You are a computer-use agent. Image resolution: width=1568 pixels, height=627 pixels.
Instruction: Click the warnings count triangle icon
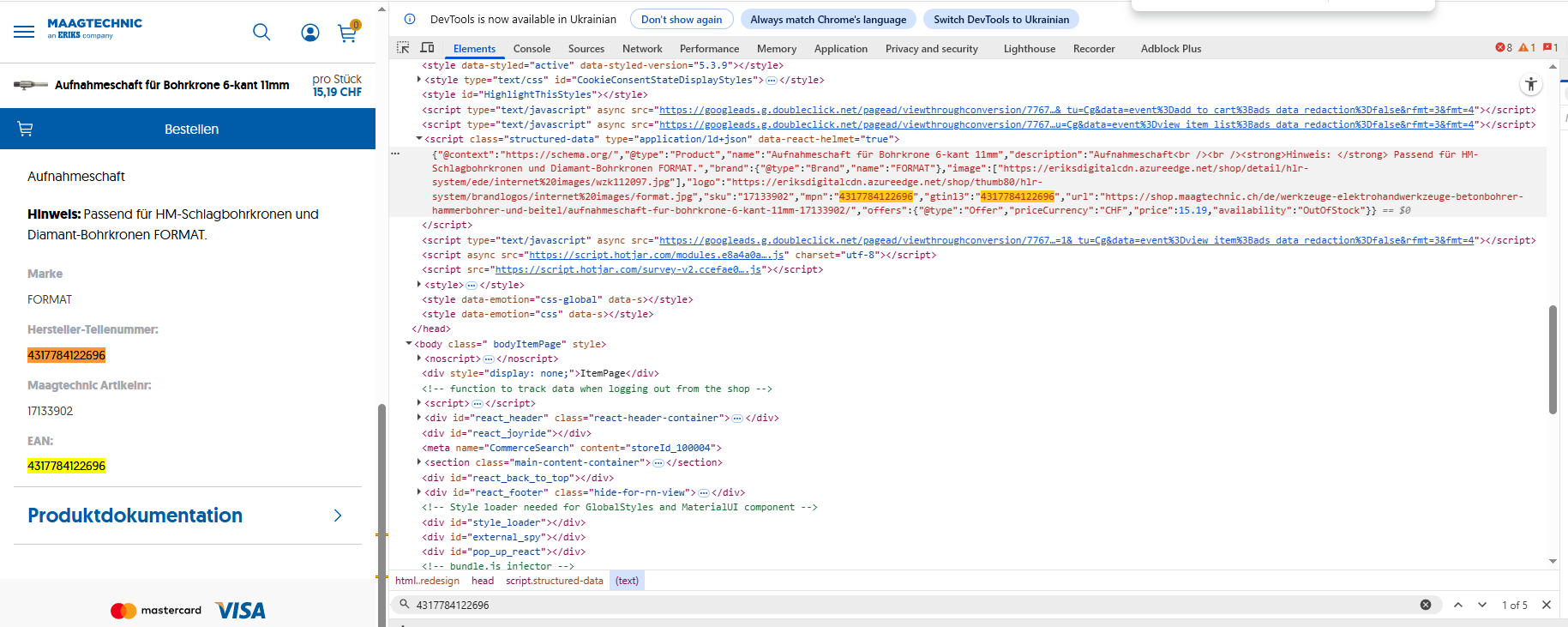[1527, 48]
